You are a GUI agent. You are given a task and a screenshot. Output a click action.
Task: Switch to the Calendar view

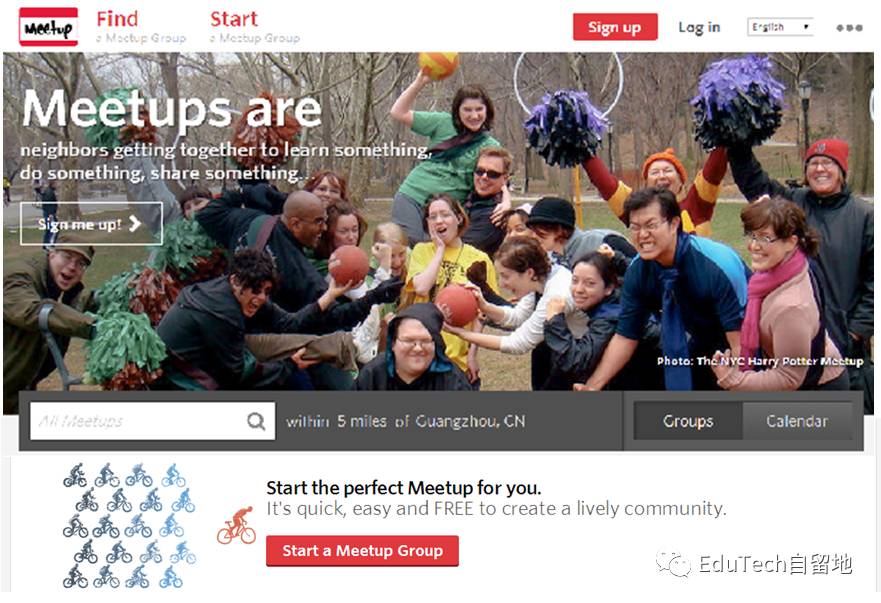[797, 421]
